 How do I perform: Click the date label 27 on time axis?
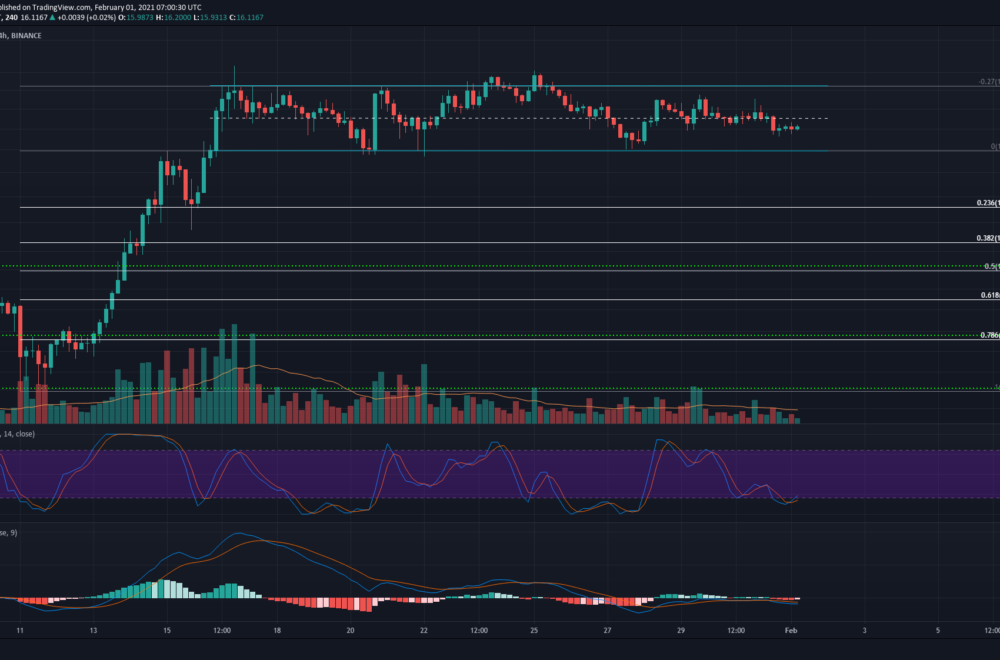pyautogui.click(x=607, y=630)
